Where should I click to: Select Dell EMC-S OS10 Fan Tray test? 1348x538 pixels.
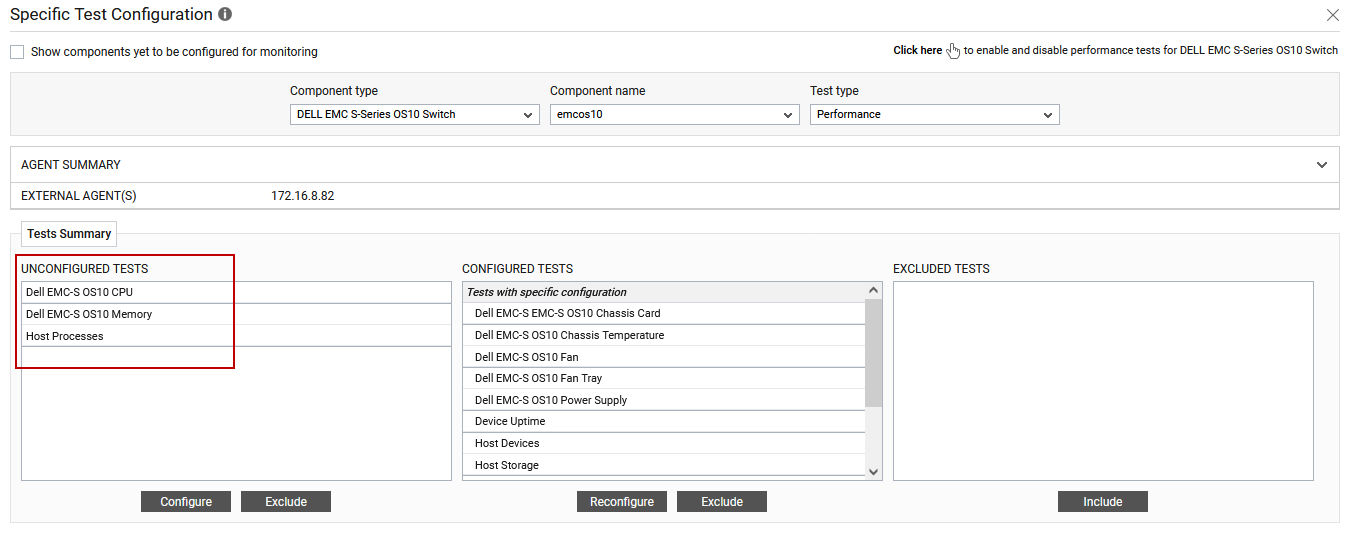point(664,378)
